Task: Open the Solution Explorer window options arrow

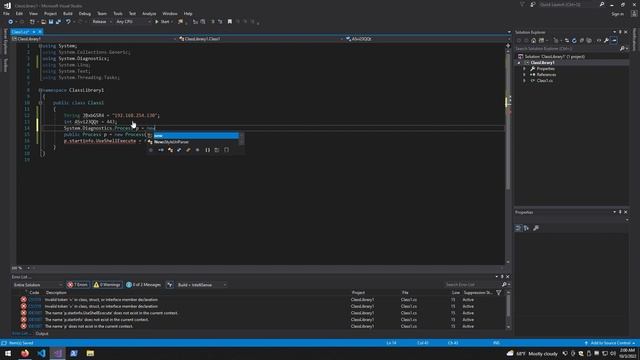Action: pos(614,32)
